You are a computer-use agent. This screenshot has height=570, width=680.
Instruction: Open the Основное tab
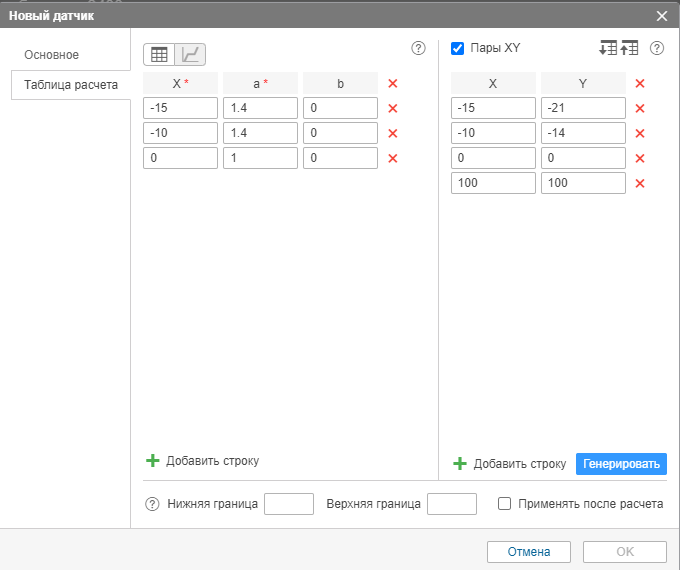click(x=51, y=55)
